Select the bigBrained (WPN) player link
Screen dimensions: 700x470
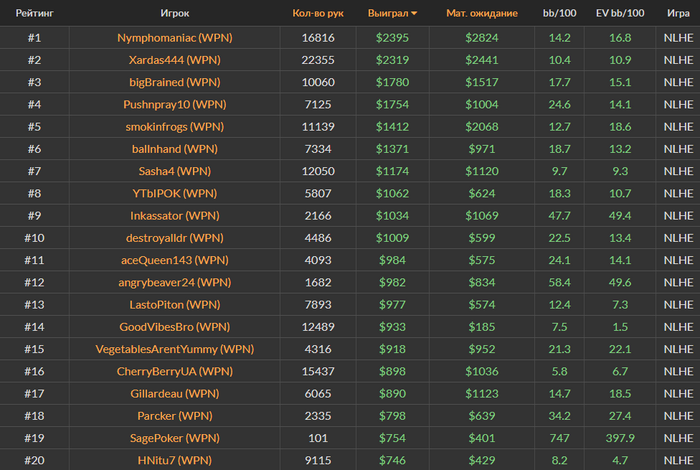click(x=175, y=82)
